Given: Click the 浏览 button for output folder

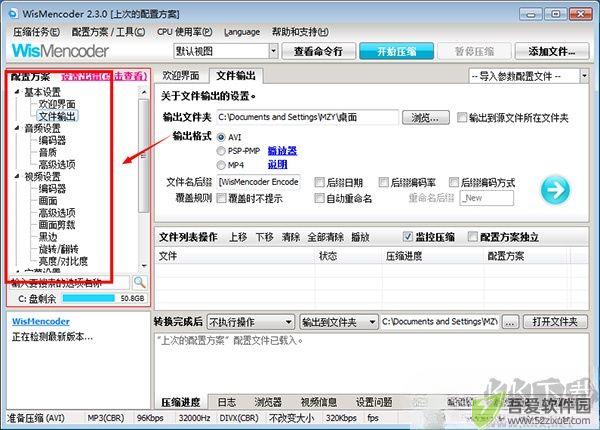Looking at the screenshot, I should tap(426, 117).
